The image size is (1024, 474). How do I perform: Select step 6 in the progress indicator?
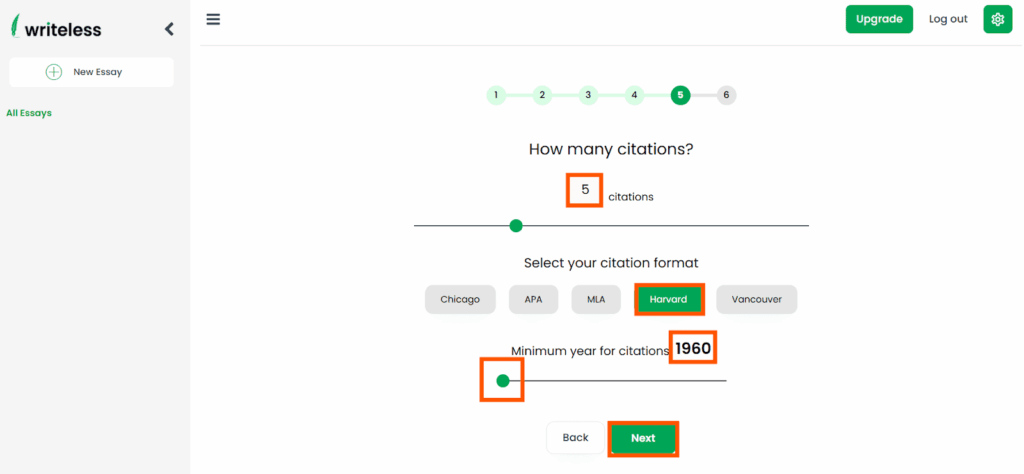coord(726,95)
